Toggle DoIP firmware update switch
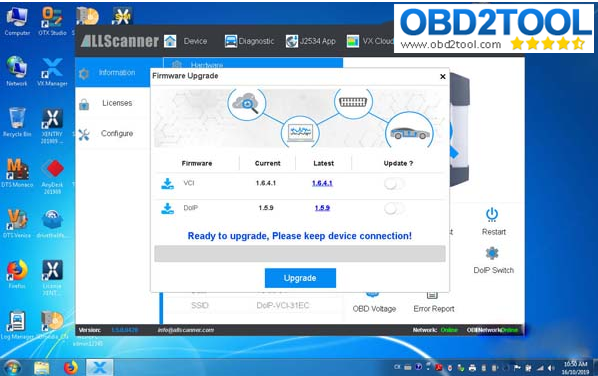The image size is (598, 376). pyautogui.click(x=394, y=209)
